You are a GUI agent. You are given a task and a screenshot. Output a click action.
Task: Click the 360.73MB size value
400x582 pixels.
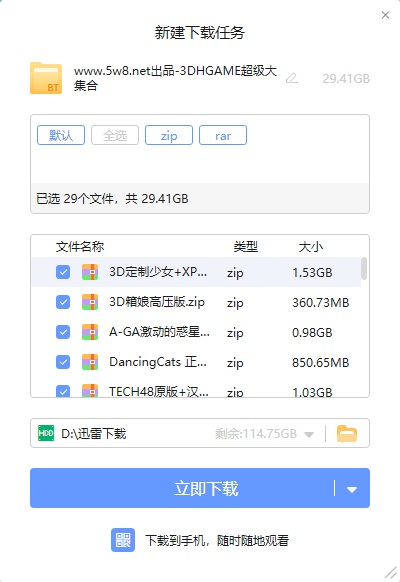[x=321, y=303]
